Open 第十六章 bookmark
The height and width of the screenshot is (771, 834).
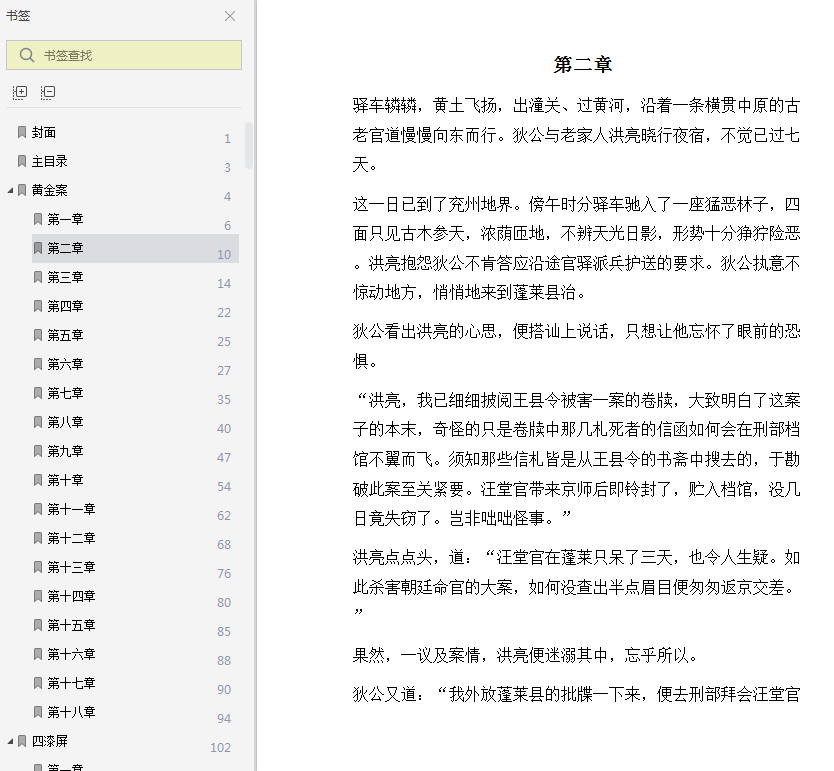coord(71,654)
